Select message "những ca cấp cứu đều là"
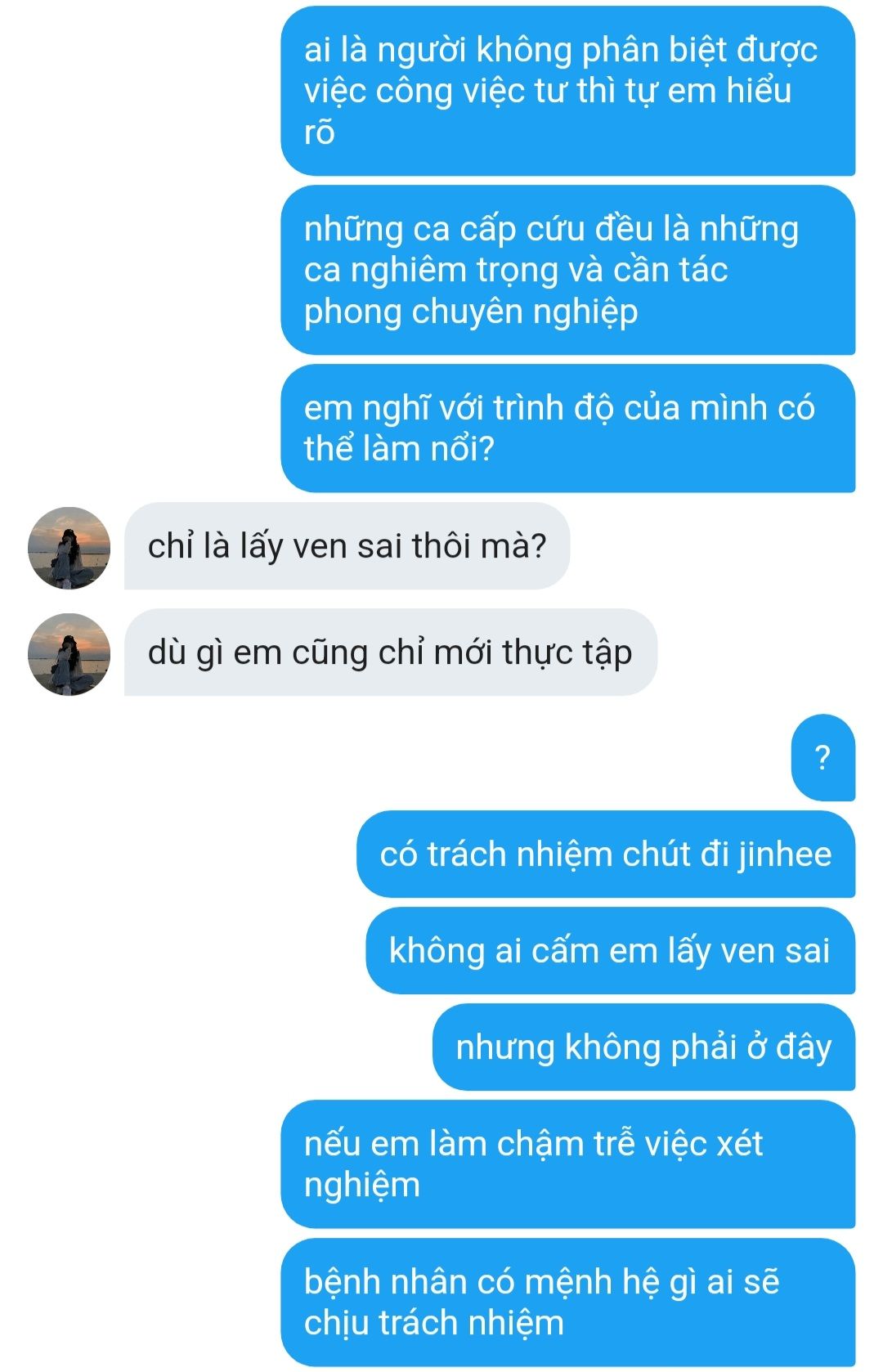Viewport: 883px width, 1372px height. [567, 270]
